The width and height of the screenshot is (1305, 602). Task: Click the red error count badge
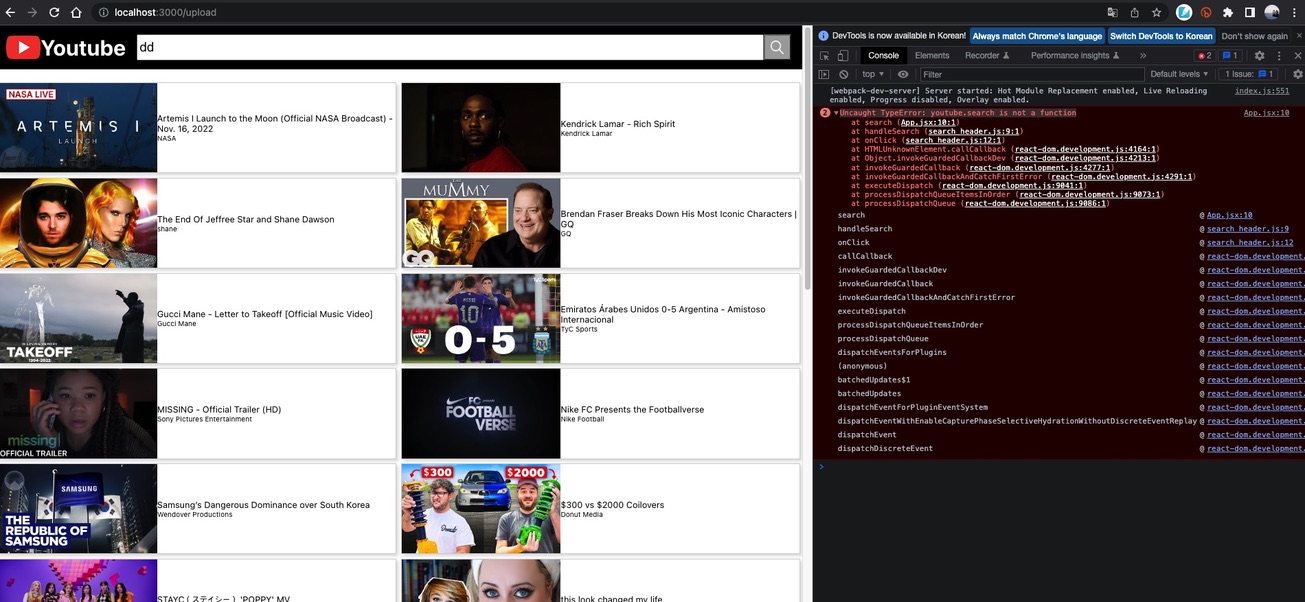(1205, 56)
